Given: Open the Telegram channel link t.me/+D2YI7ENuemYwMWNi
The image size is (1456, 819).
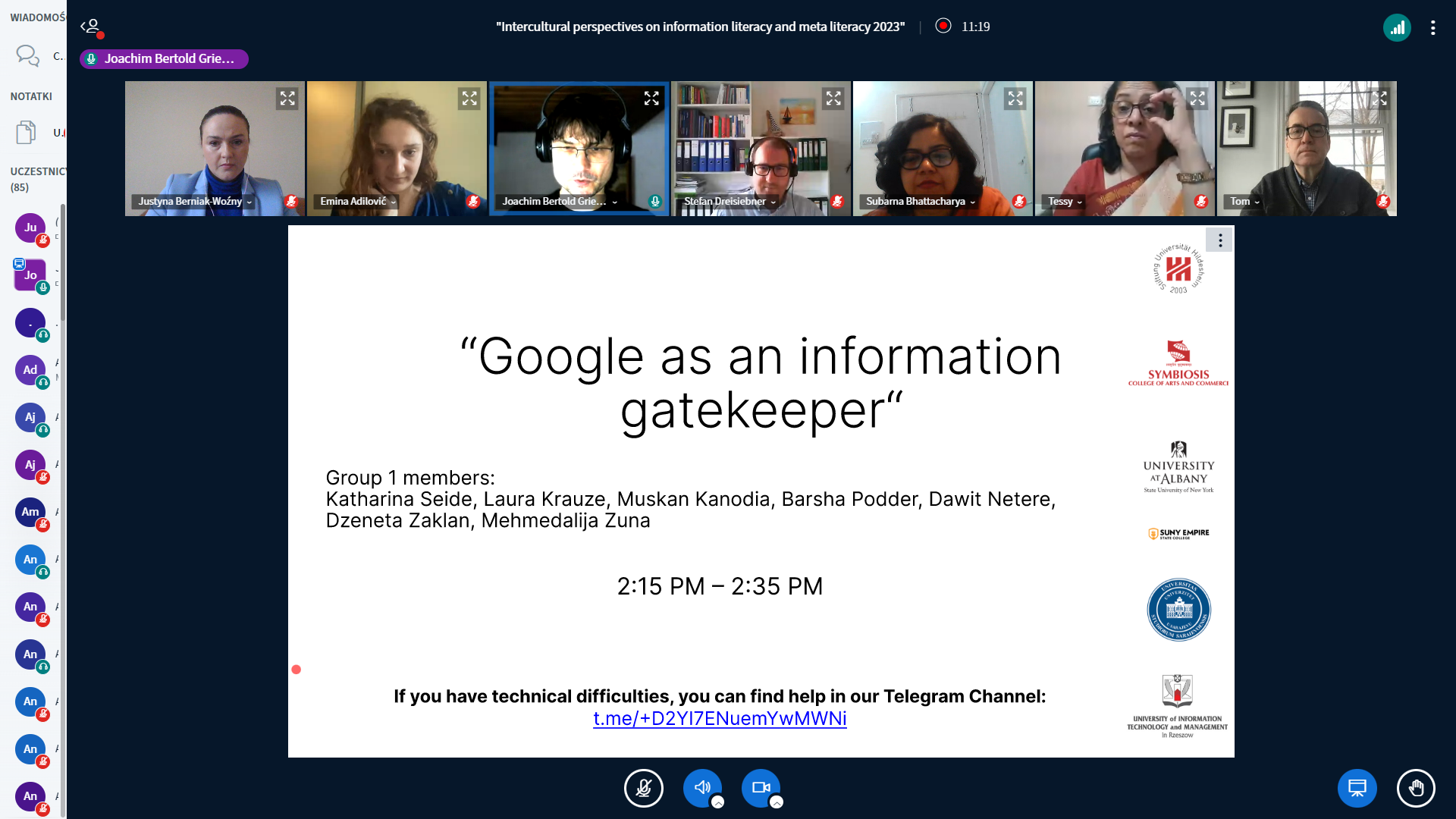Looking at the screenshot, I should [x=720, y=718].
